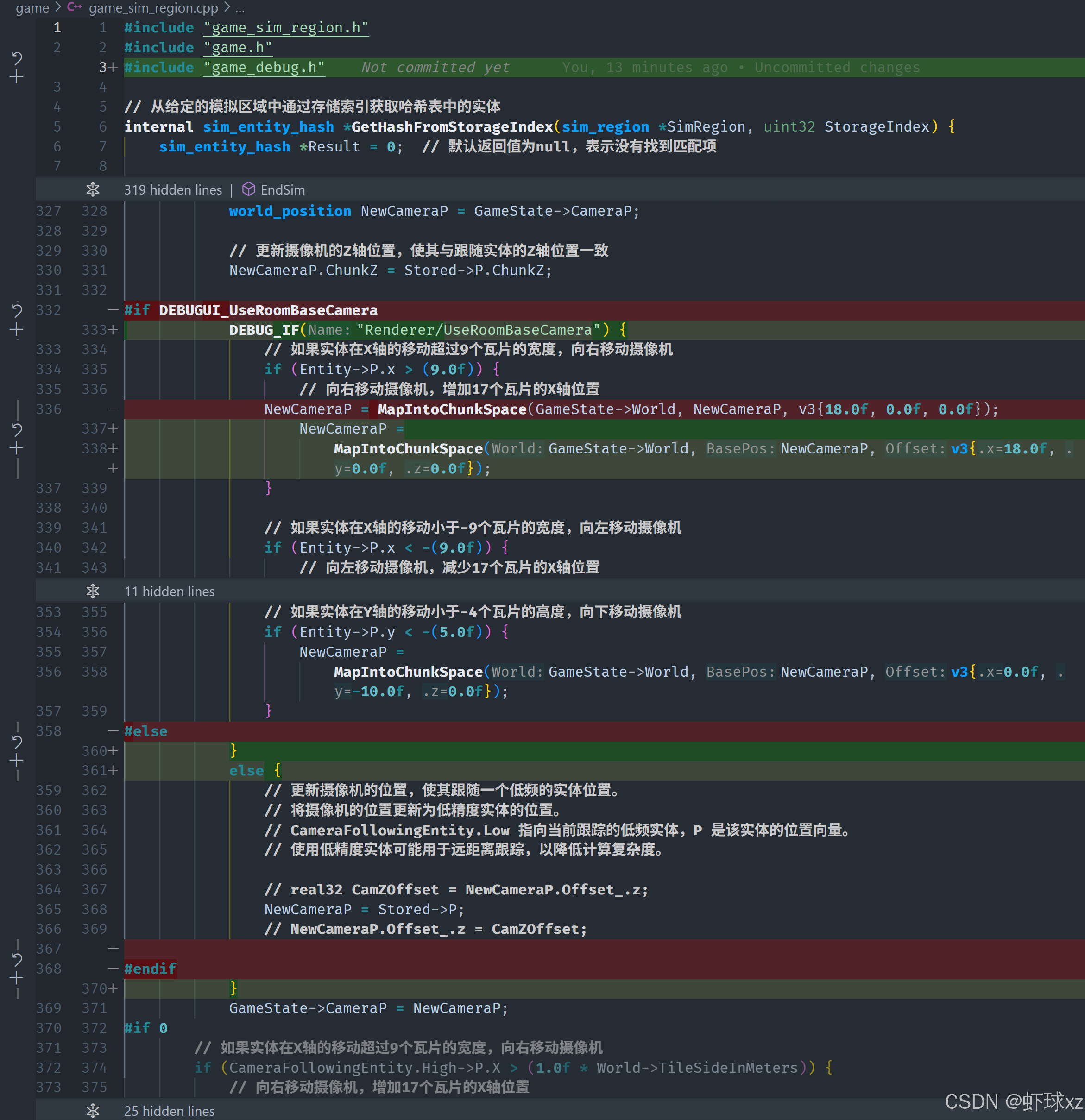Open game_sim_region.cpp breadcrumb item
Viewport: 1085px width, 1120px height.
click(x=153, y=8)
